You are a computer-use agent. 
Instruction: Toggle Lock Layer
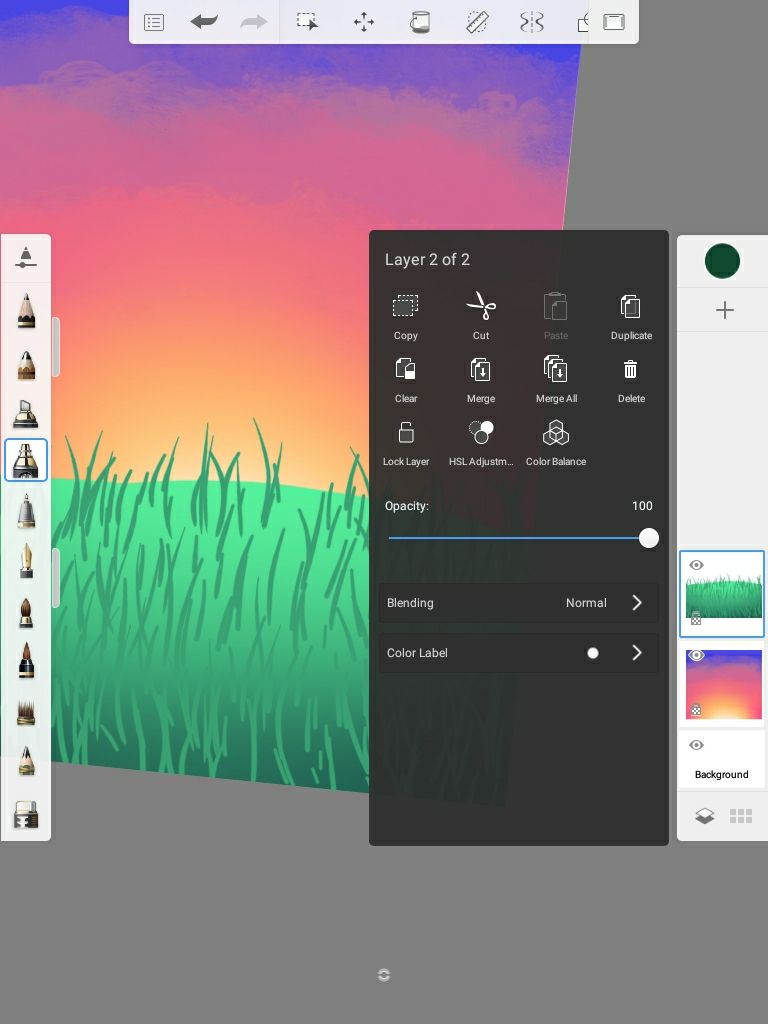click(406, 443)
